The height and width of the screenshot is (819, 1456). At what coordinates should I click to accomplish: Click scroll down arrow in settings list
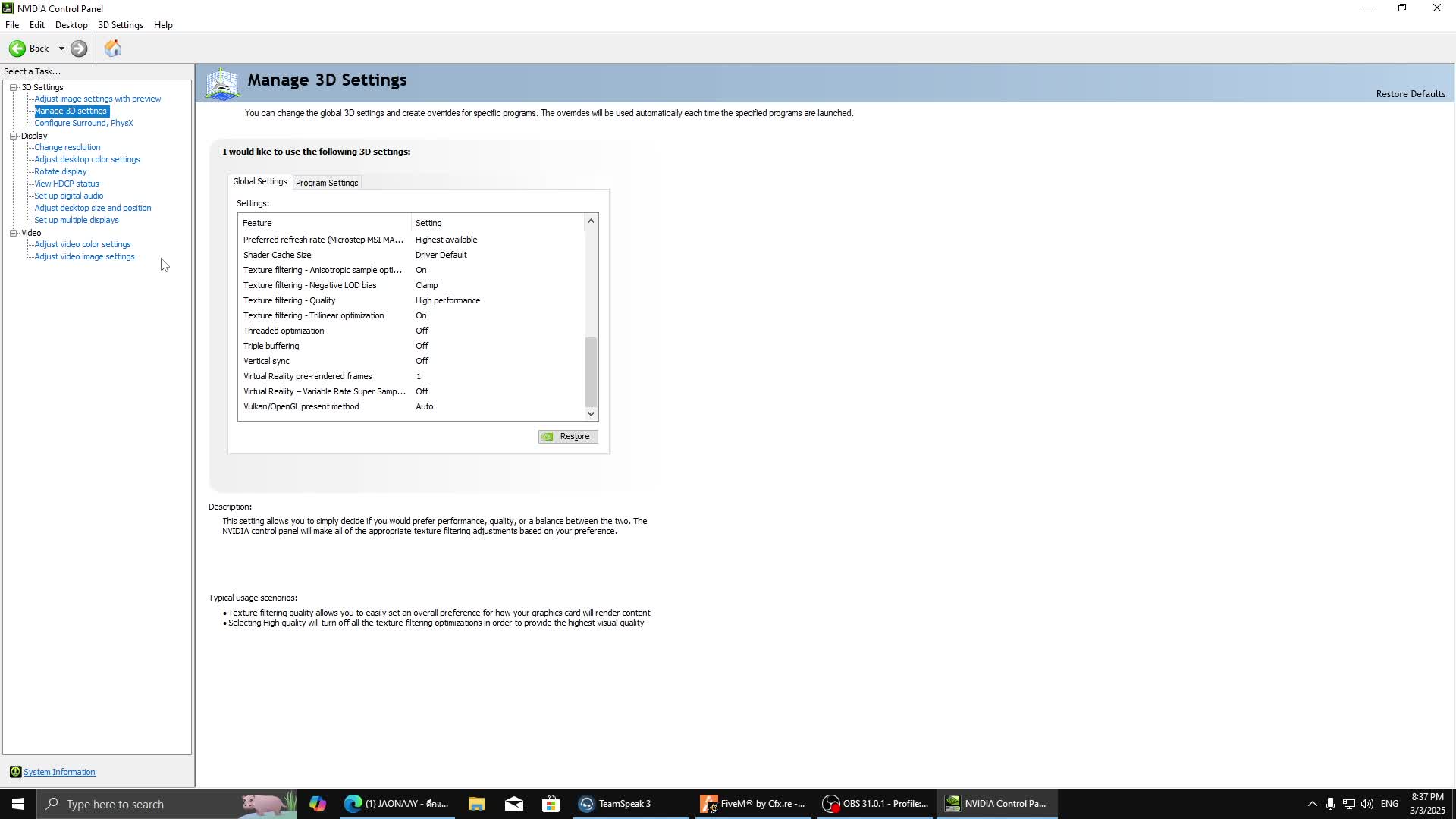click(x=591, y=414)
